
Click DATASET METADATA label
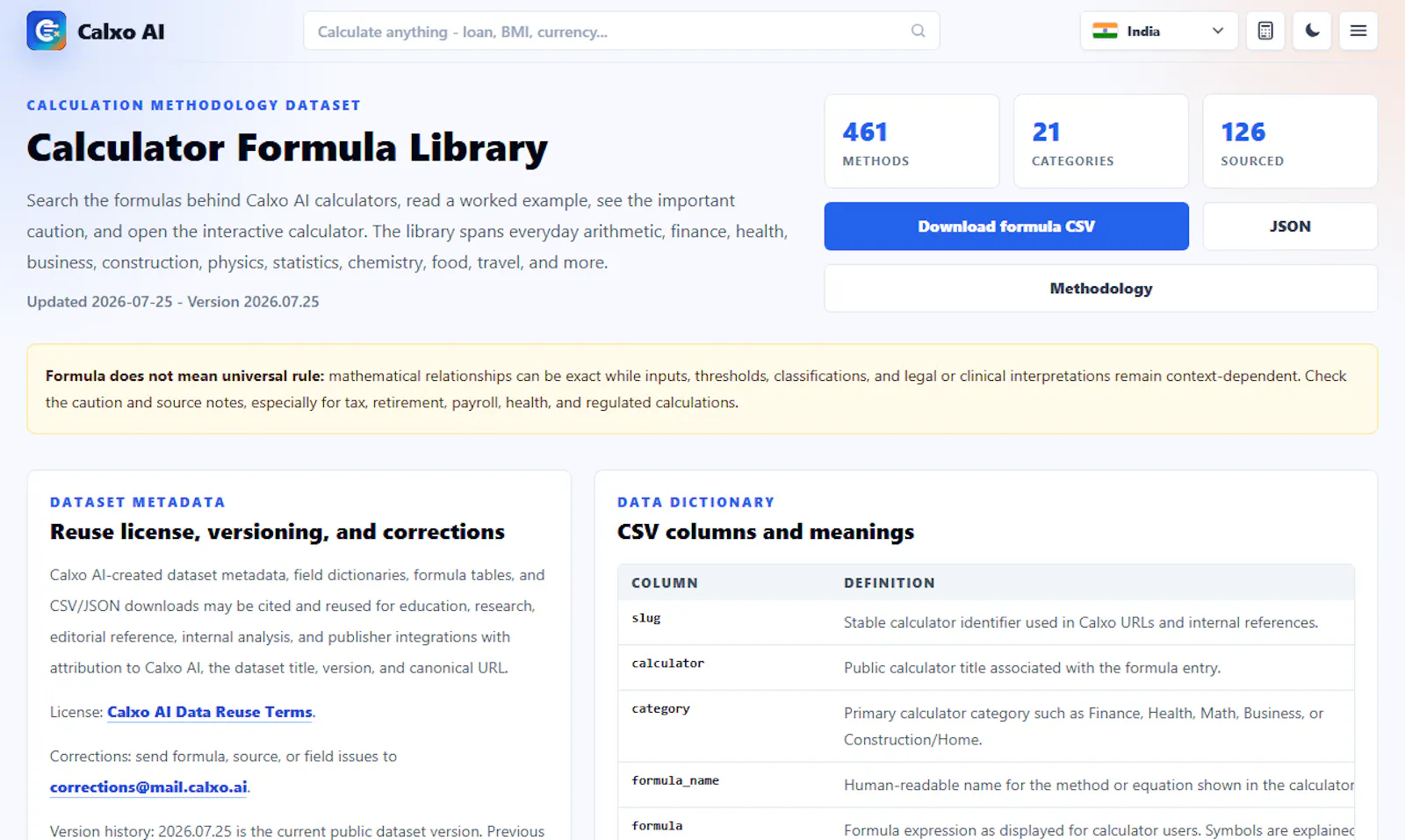[x=138, y=502]
